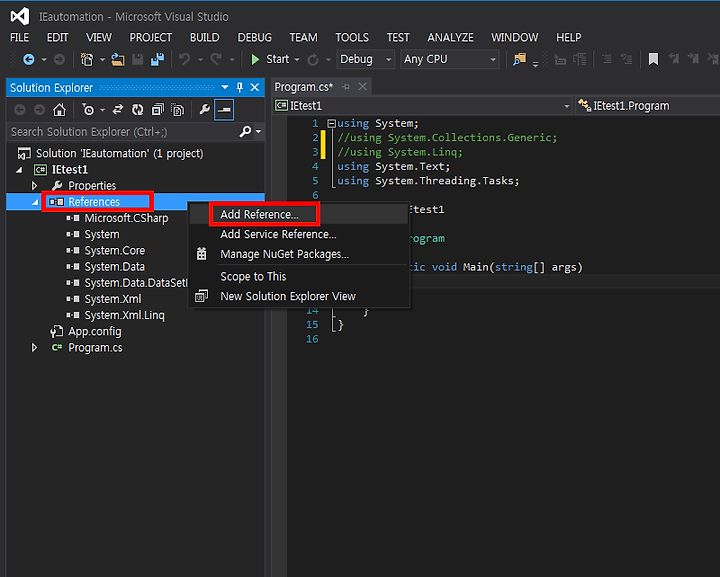Open the TOOLS menu
The image size is (720, 577).
coord(352,37)
